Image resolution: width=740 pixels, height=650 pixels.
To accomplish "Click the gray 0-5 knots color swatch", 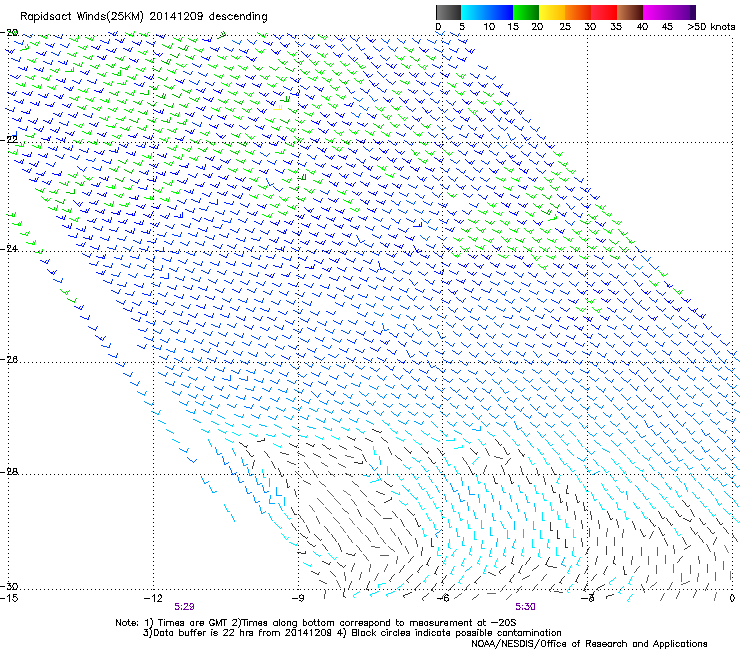I will point(448,12).
